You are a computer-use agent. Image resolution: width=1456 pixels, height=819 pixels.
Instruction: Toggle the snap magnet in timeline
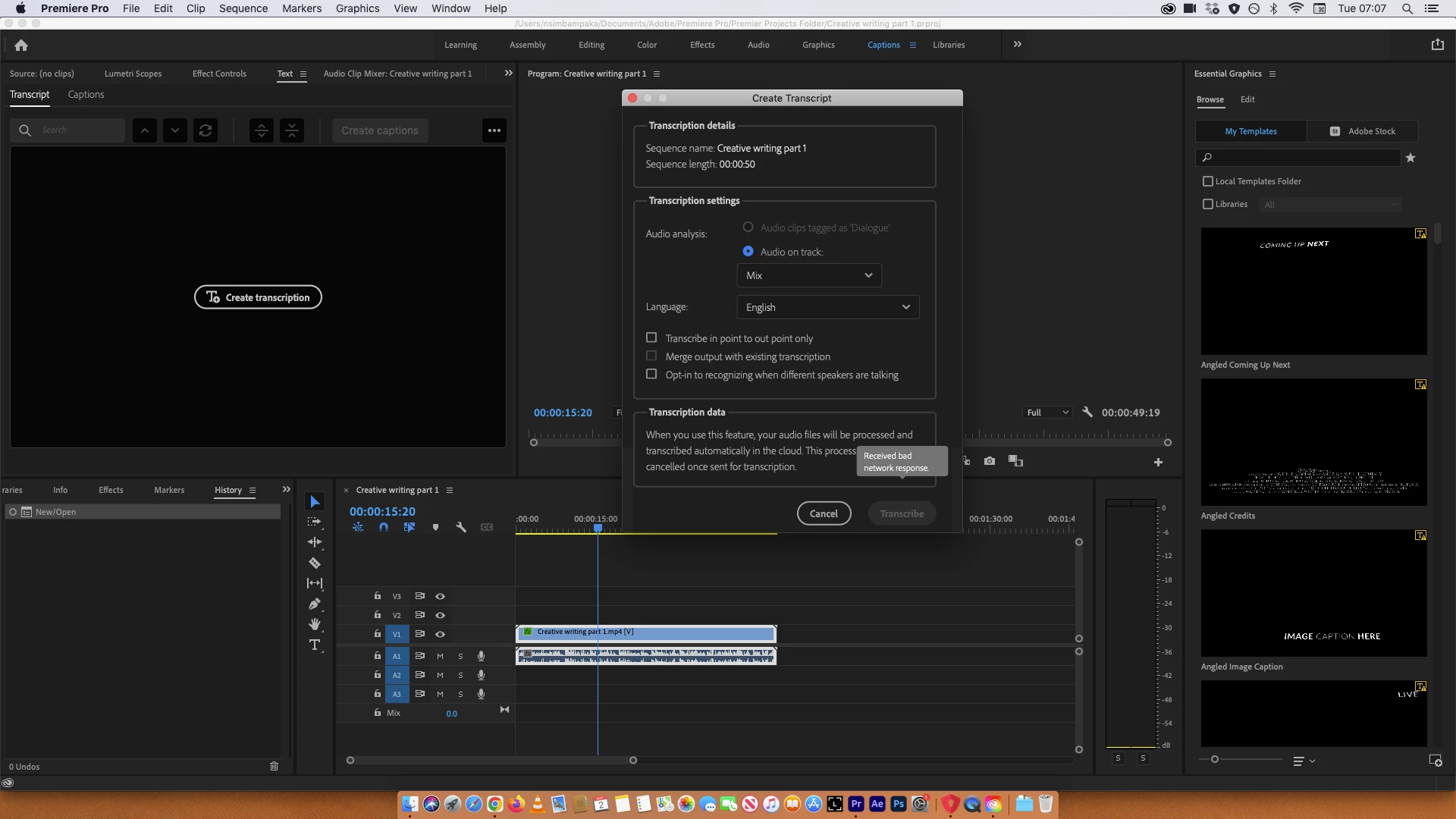click(x=384, y=527)
